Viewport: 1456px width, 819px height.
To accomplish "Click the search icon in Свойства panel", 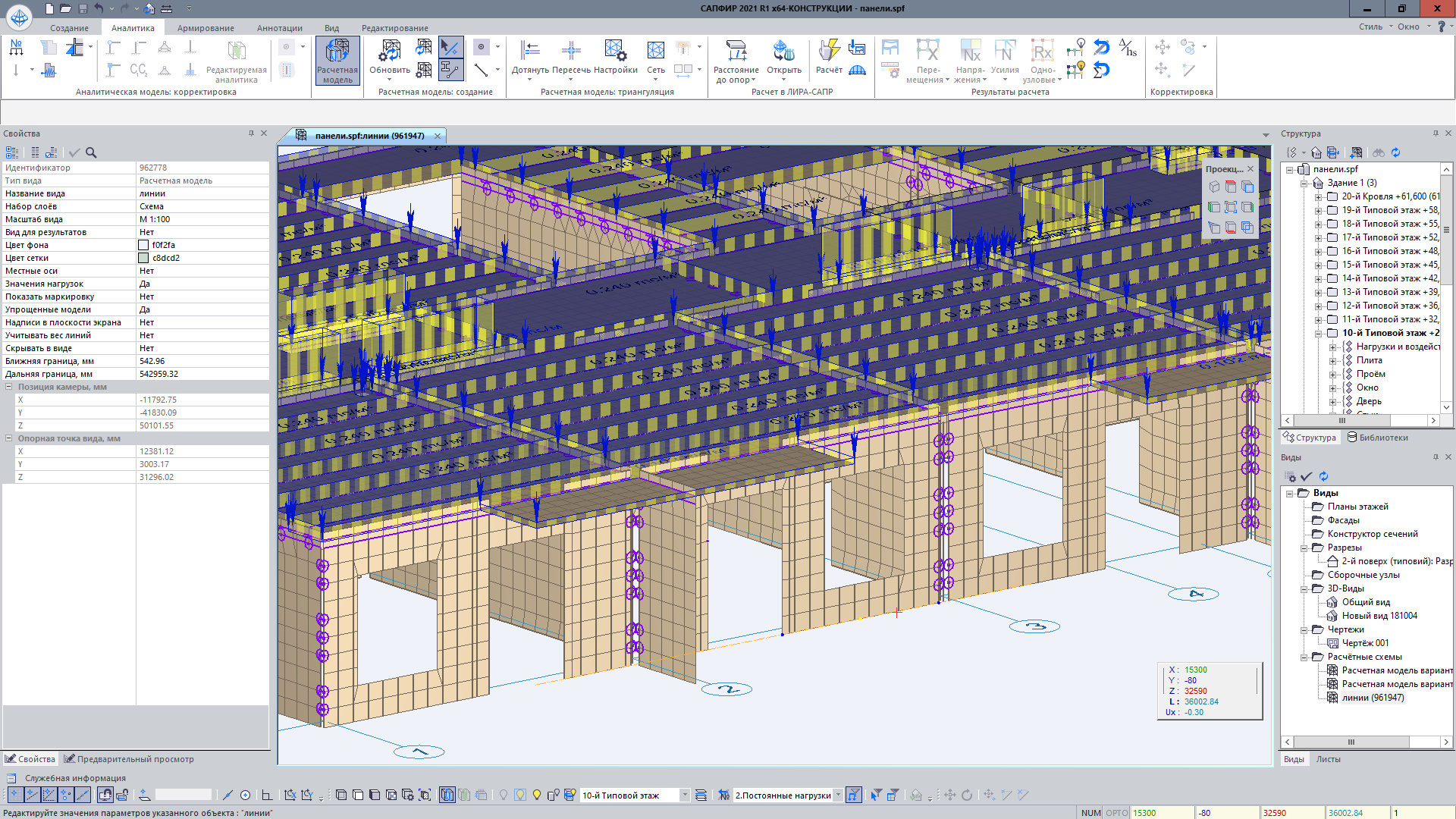I will pos(91,152).
